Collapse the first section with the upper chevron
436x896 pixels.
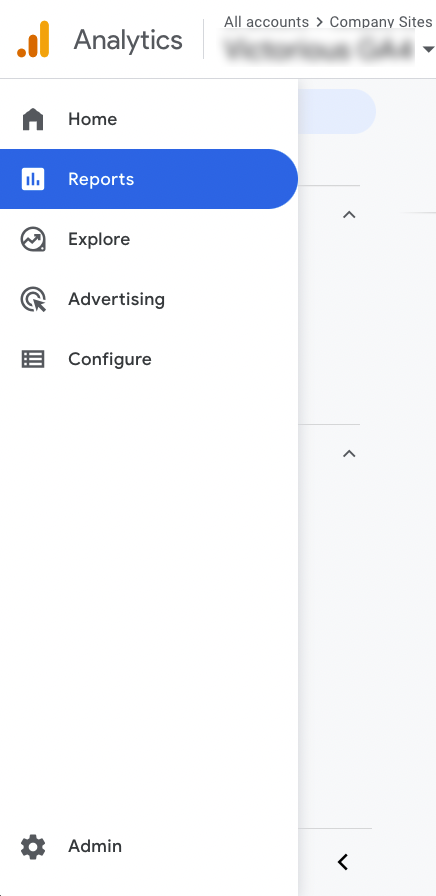(x=349, y=215)
